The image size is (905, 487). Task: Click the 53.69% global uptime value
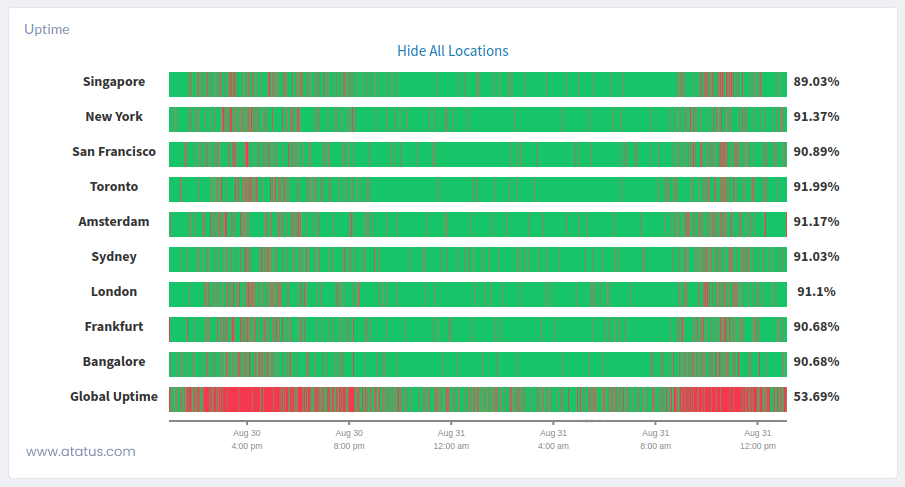coord(816,396)
